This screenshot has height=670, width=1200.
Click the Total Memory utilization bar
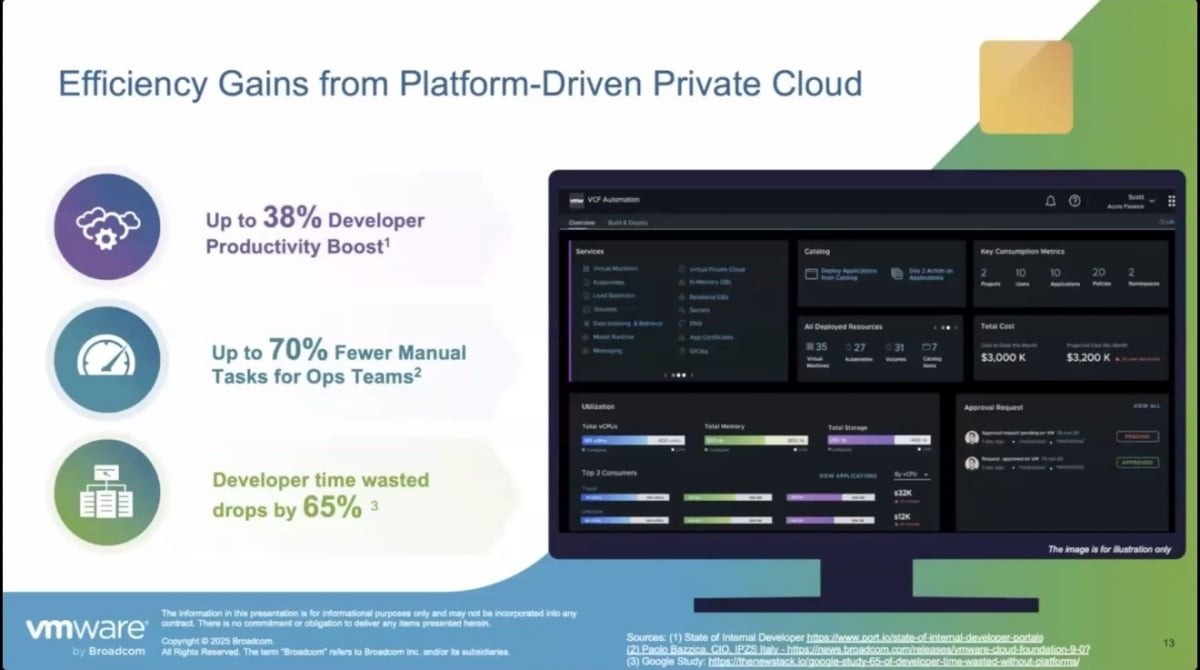coord(754,440)
